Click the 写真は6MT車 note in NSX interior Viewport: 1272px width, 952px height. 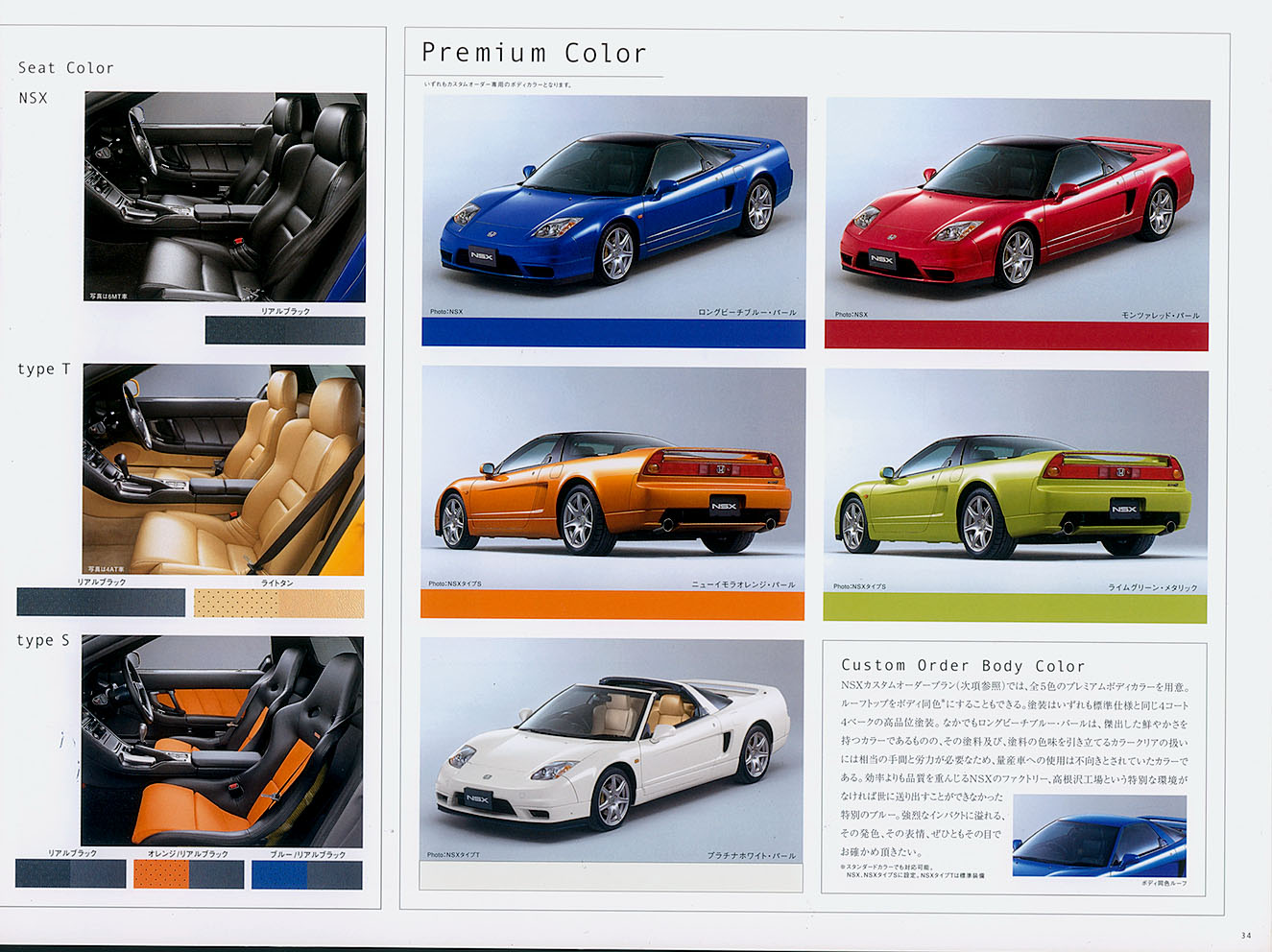[108, 297]
